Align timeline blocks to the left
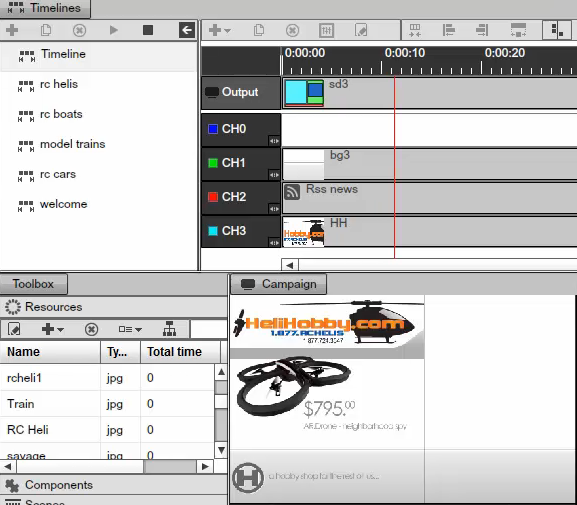The image size is (577, 505). click(x=449, y=30)
